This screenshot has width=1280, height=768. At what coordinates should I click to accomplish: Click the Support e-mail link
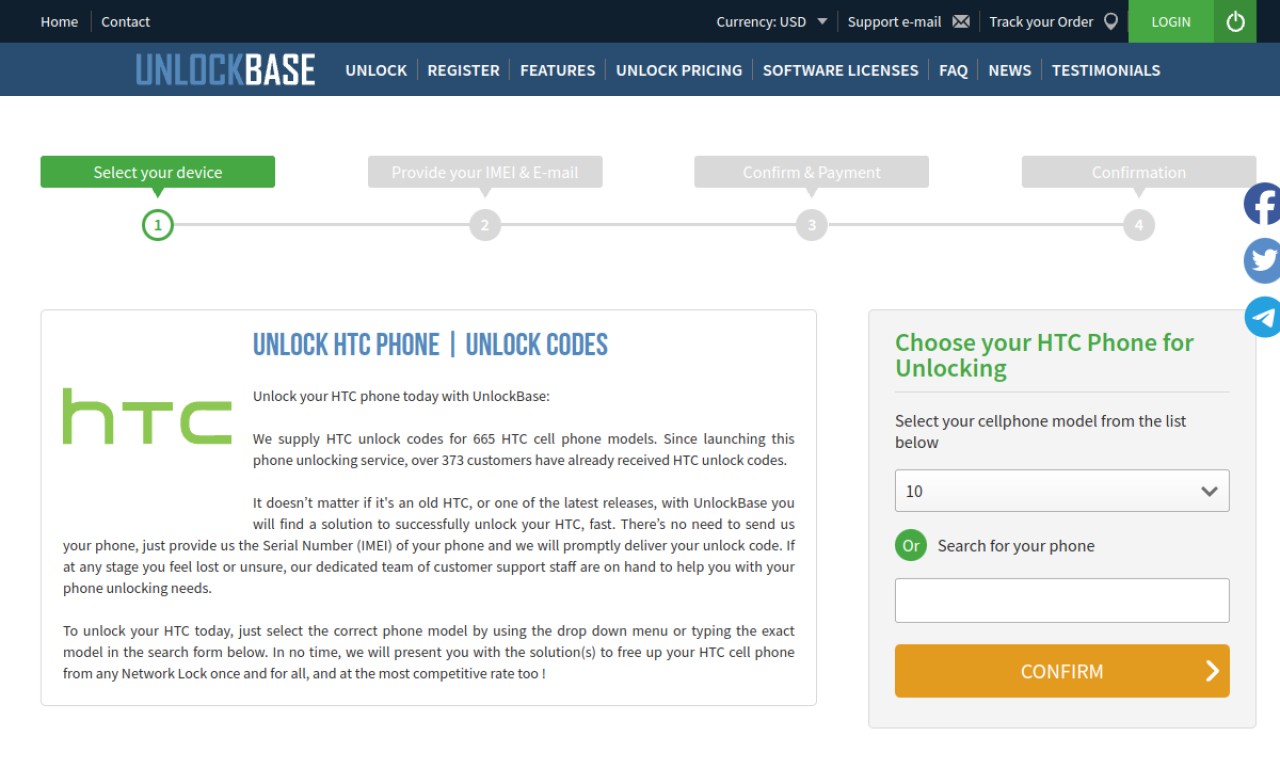coord(895,22)
